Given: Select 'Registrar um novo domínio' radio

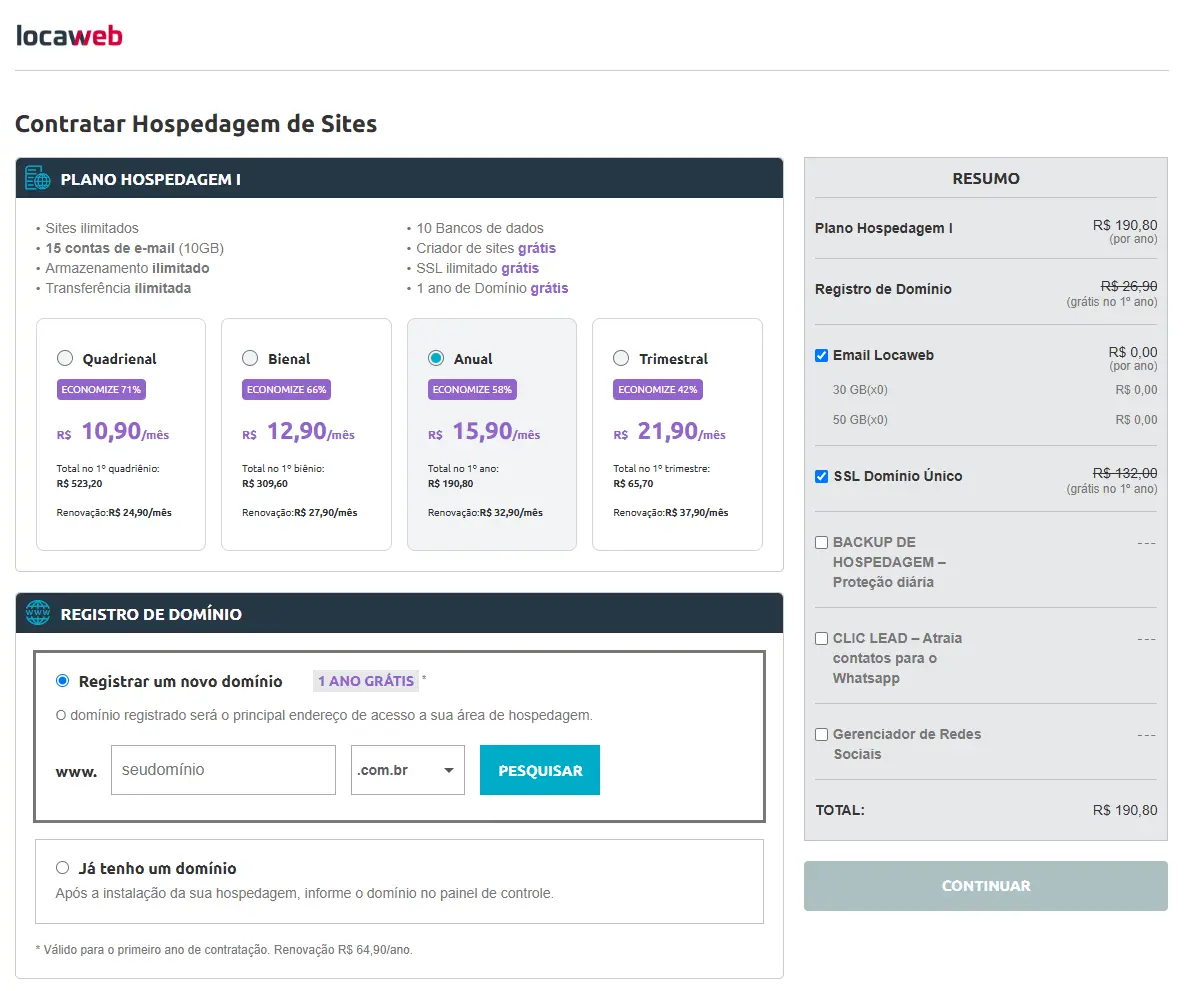Looking at the screenshot, I should point(63,681).
